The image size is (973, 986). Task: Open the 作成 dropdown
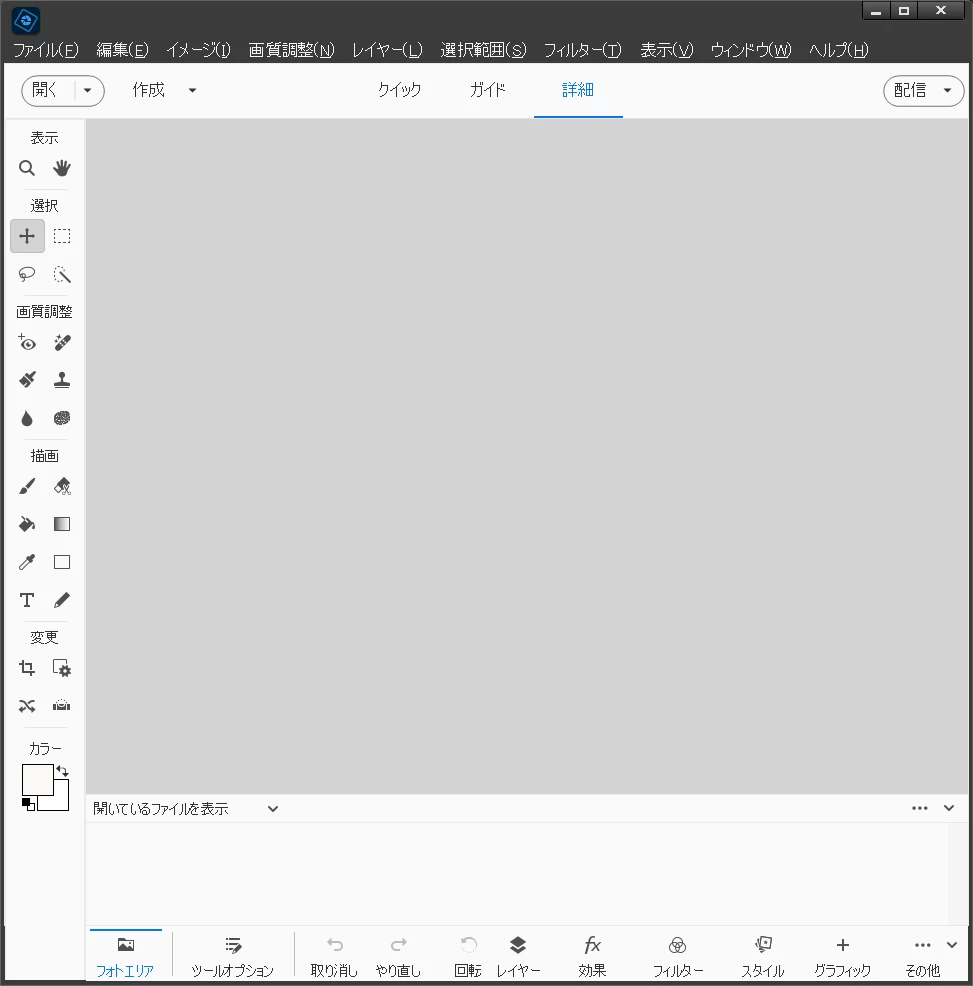tap(164, 90)
